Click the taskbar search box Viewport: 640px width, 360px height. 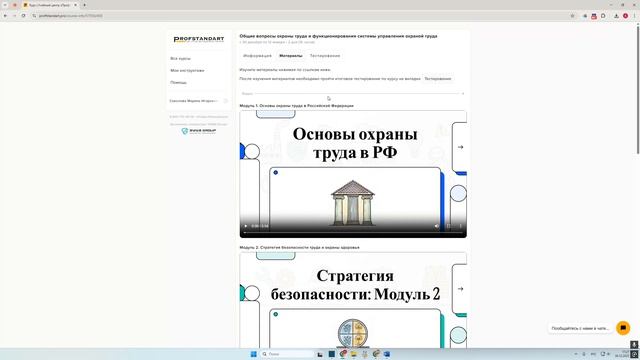click(287, 354)
